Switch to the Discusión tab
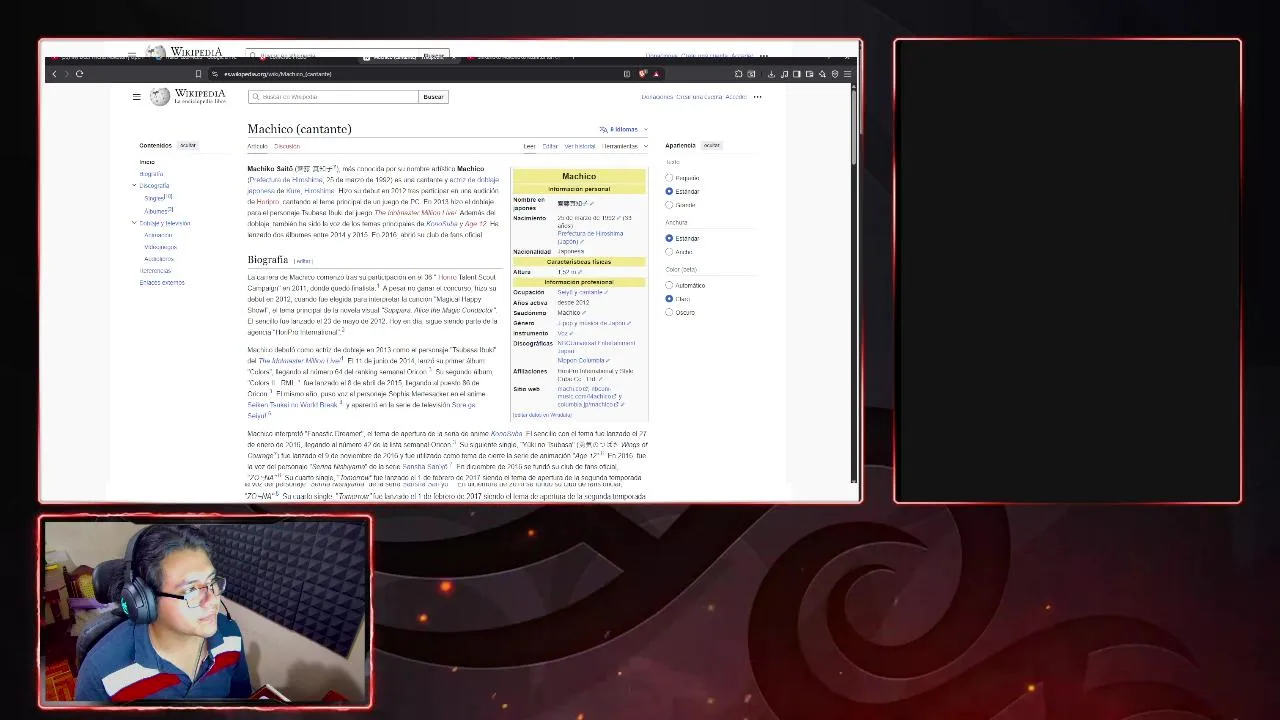Image resolution: width=1280 pixels, height=720 pixels. click(x=287, y=146)
